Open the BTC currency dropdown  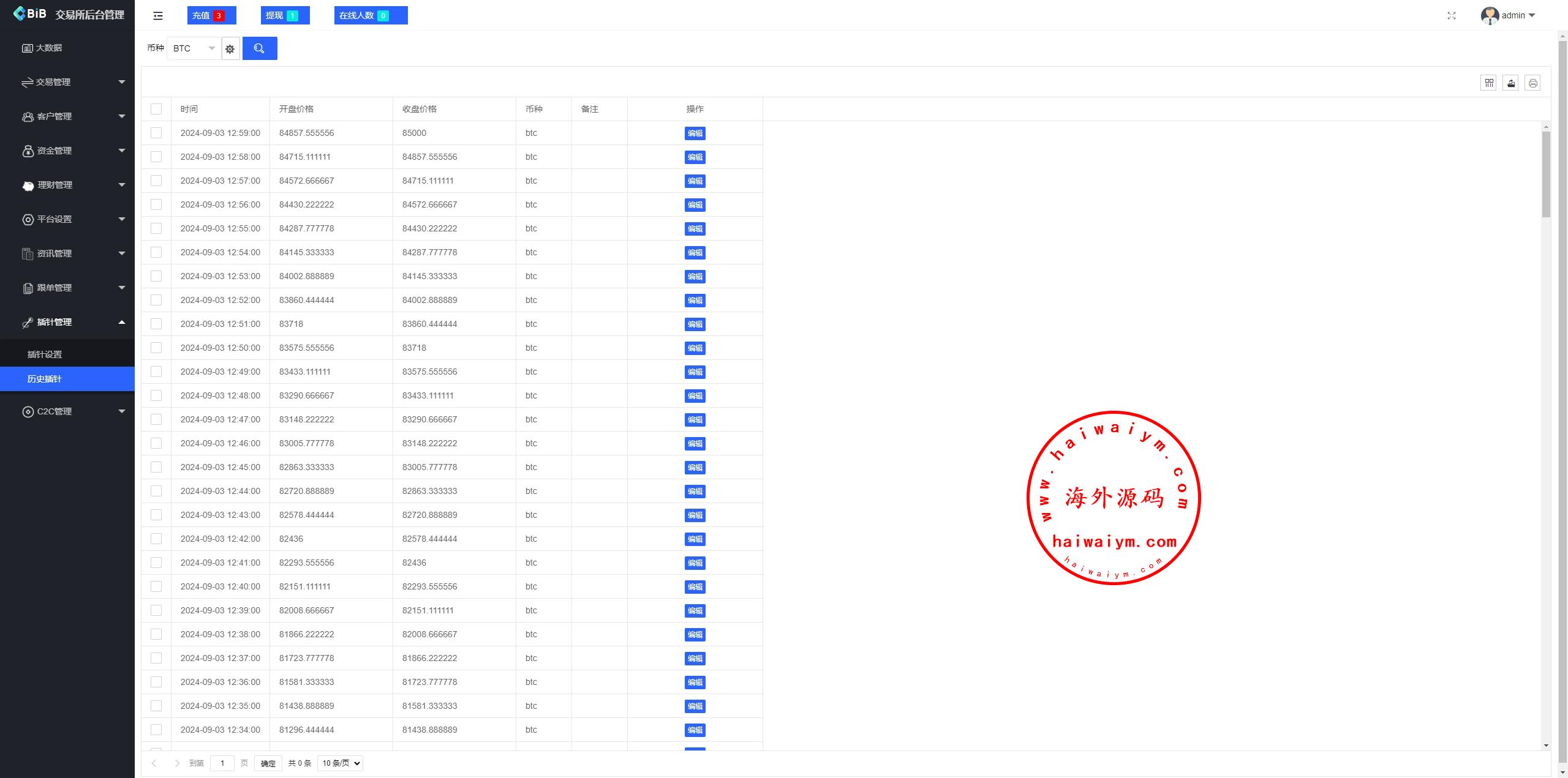click(x=194, y=48)
